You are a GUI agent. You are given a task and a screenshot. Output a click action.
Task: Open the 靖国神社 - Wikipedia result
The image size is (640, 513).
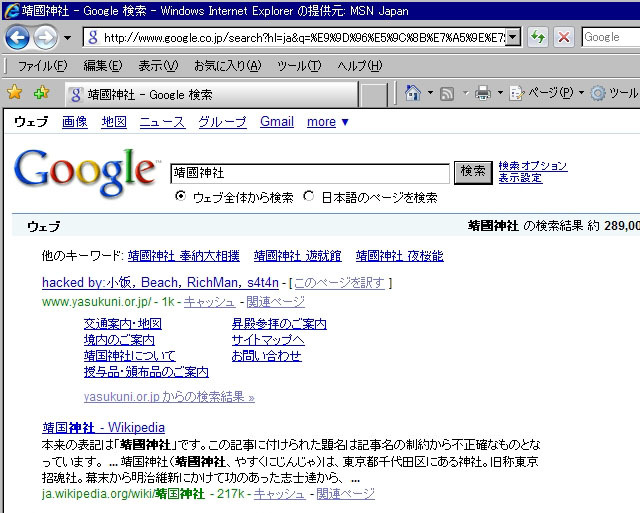point(103,427)
